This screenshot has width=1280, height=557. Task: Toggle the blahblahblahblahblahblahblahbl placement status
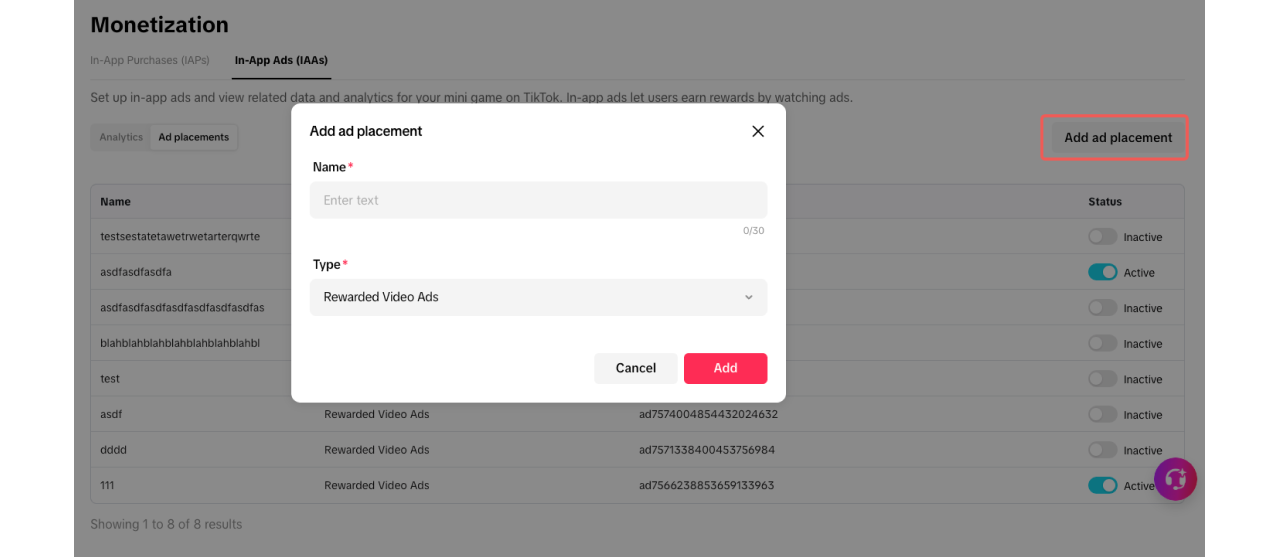click(x=1102, y=343)
